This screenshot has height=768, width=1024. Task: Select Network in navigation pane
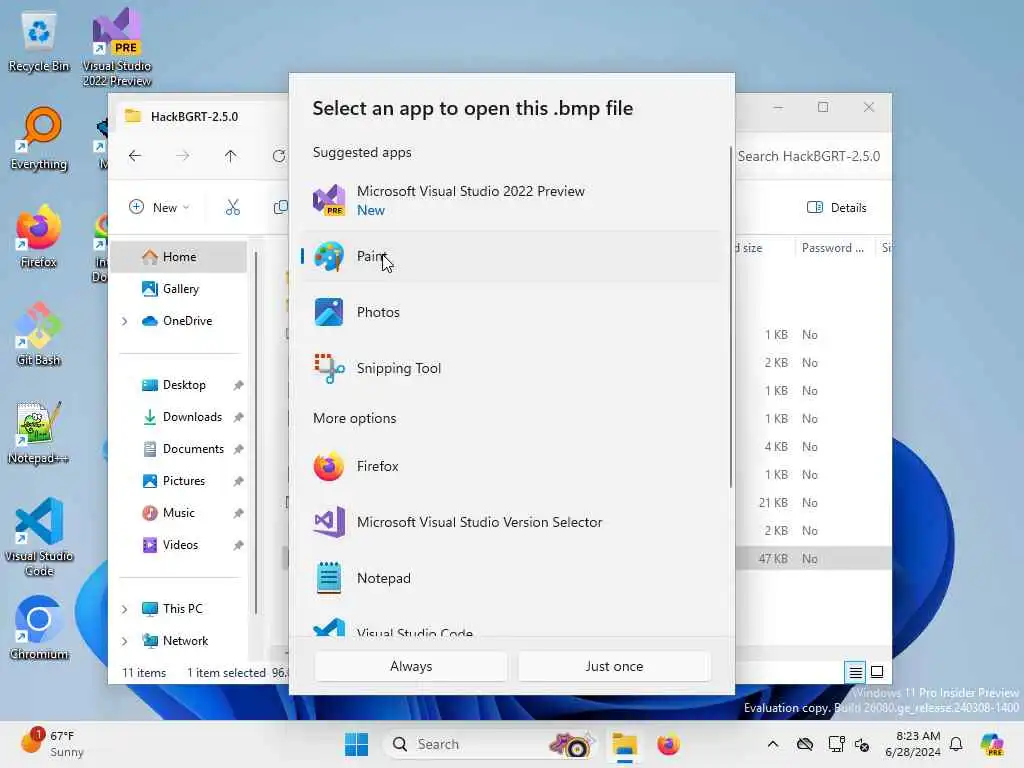click(185, 641)
